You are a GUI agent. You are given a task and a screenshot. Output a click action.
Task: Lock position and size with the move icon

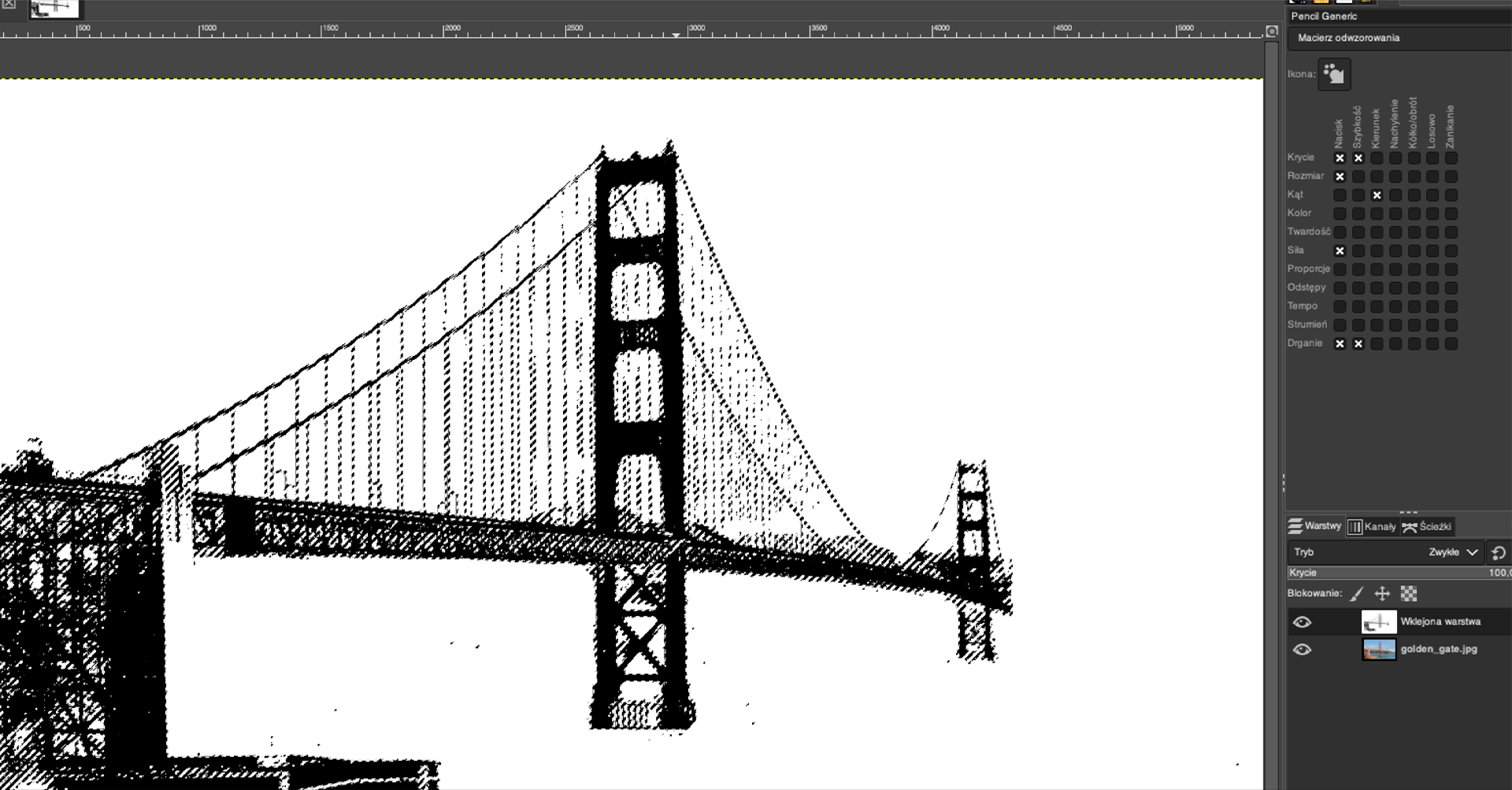click(1382, 594)
